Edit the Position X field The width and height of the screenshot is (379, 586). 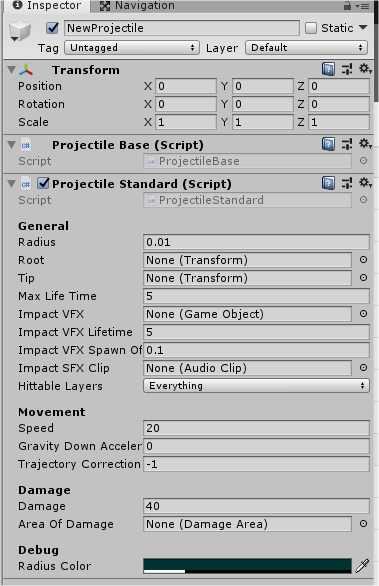[x=186, y=86]
